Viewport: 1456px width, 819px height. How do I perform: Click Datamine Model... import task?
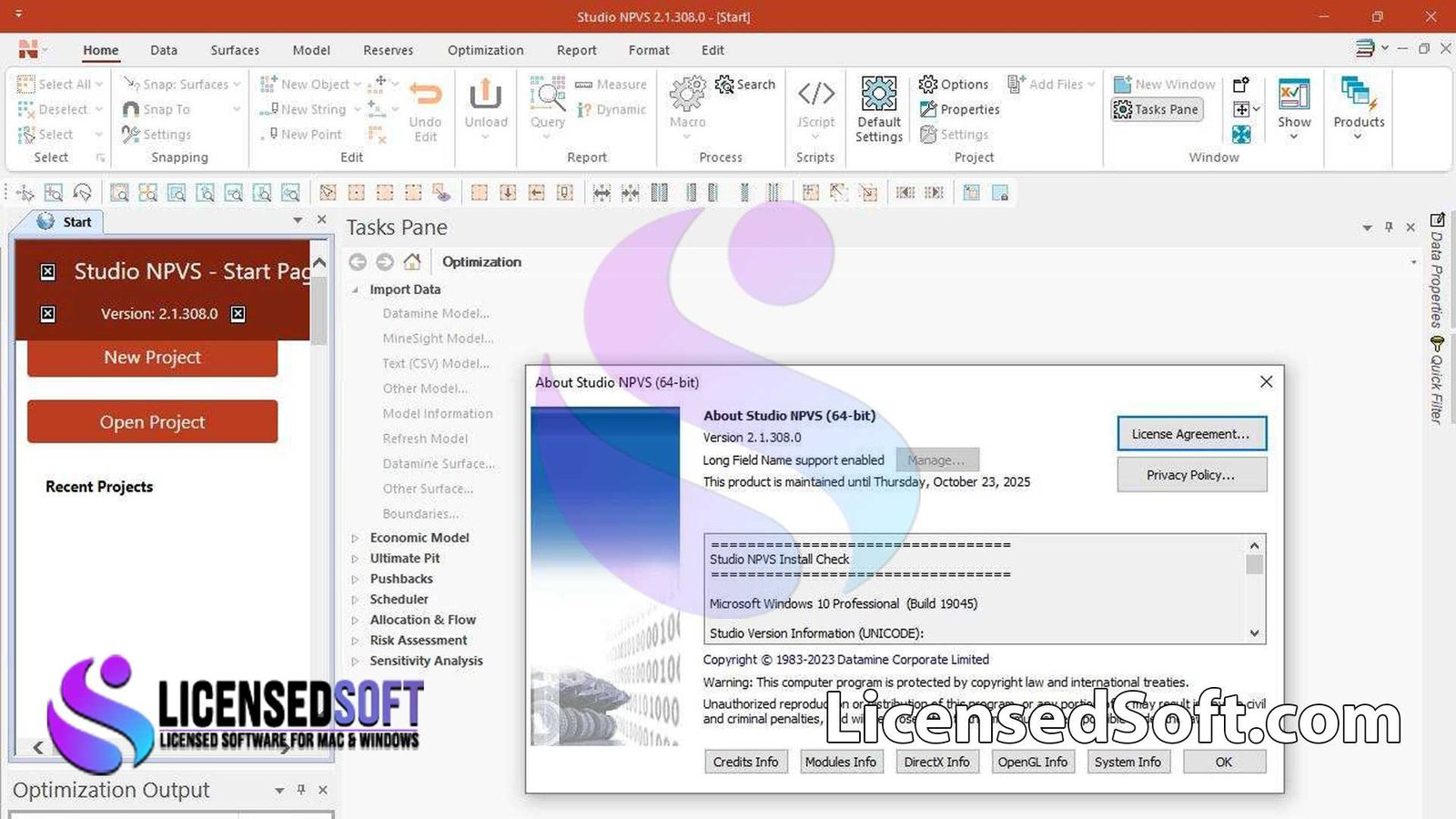pos(436,313)
